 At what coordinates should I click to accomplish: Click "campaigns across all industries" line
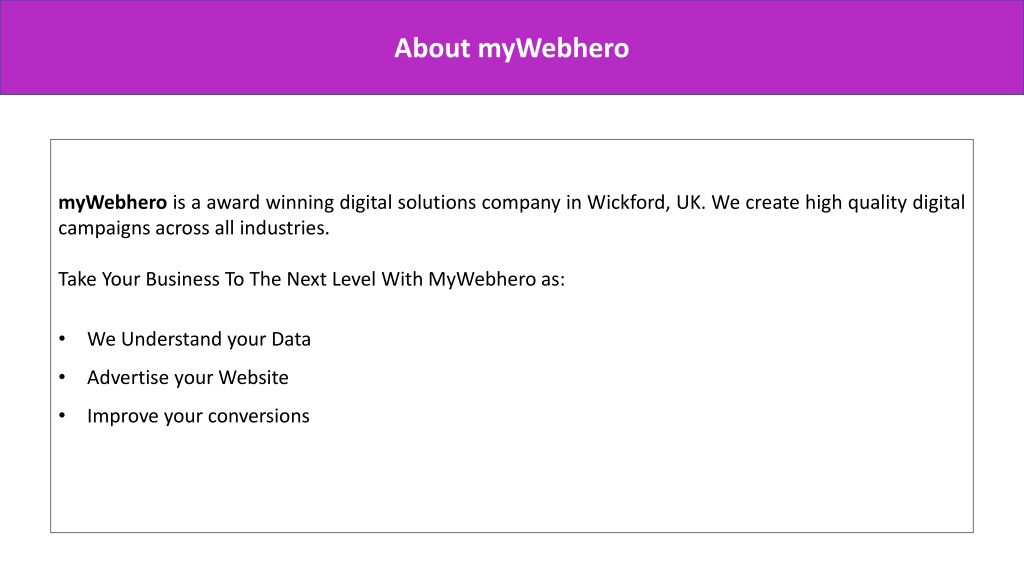click(193, 229)
